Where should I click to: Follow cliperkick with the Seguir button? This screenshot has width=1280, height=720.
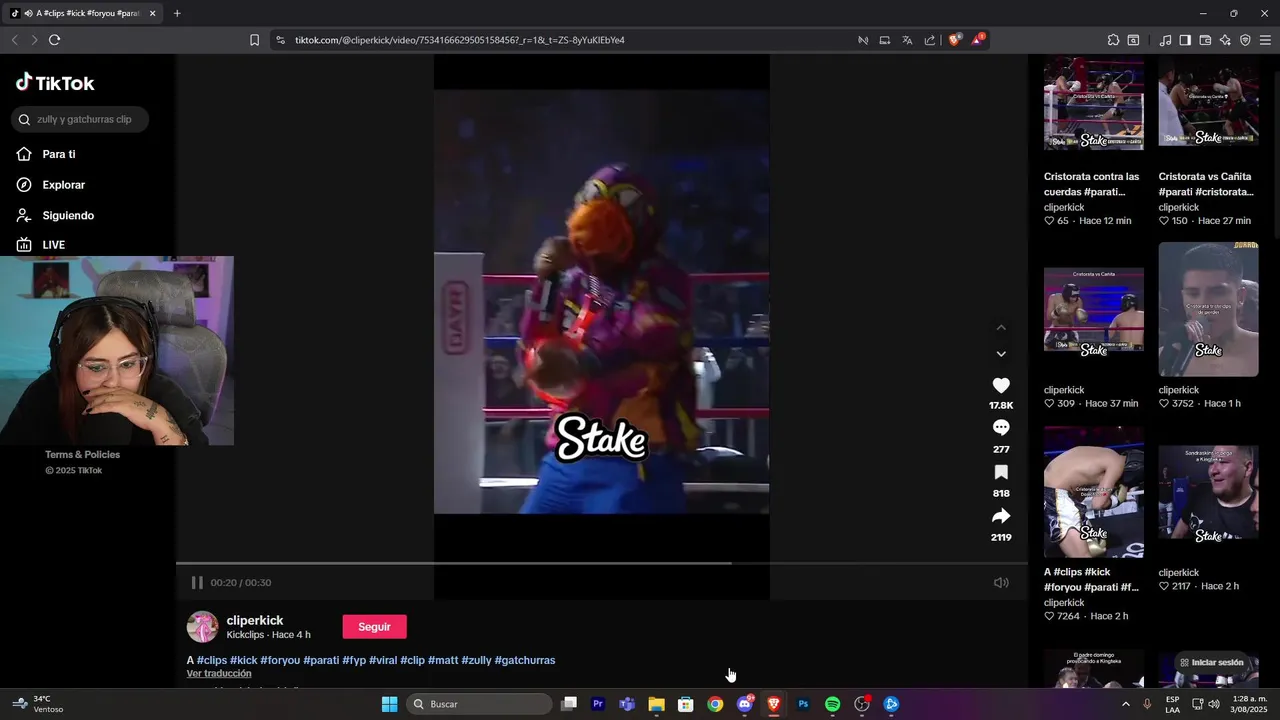(374, 627)
